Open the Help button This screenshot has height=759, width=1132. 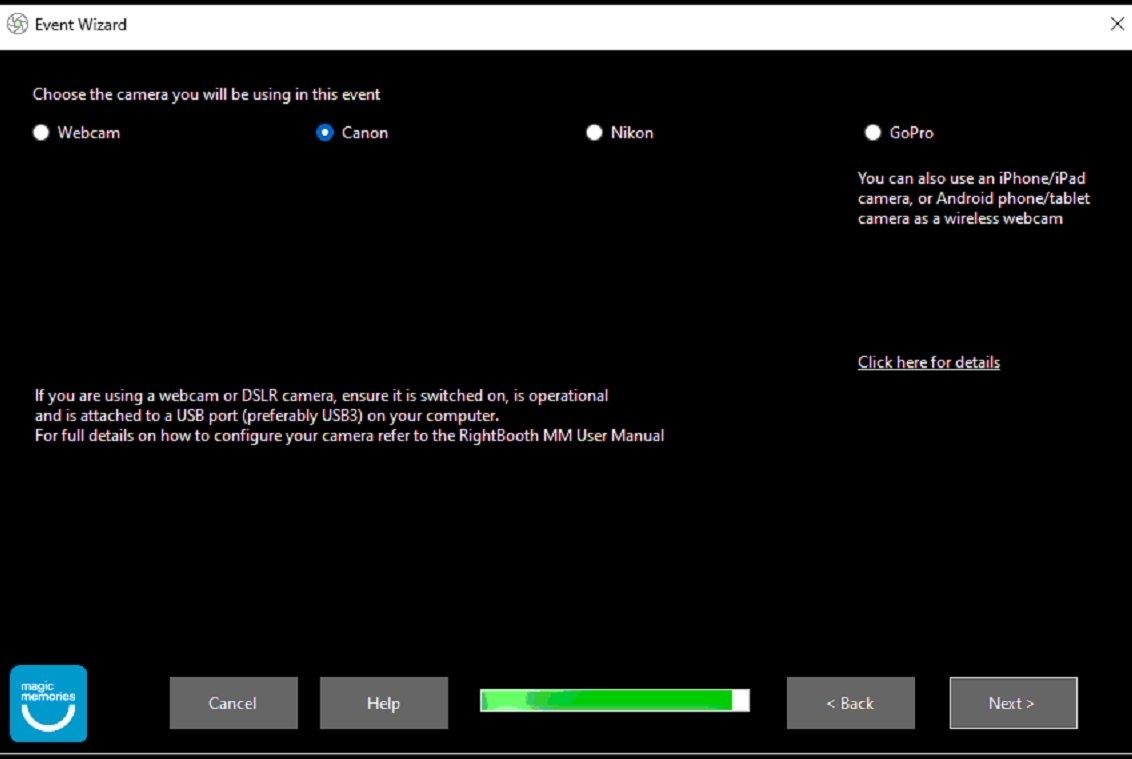click(x=383, y=703)
